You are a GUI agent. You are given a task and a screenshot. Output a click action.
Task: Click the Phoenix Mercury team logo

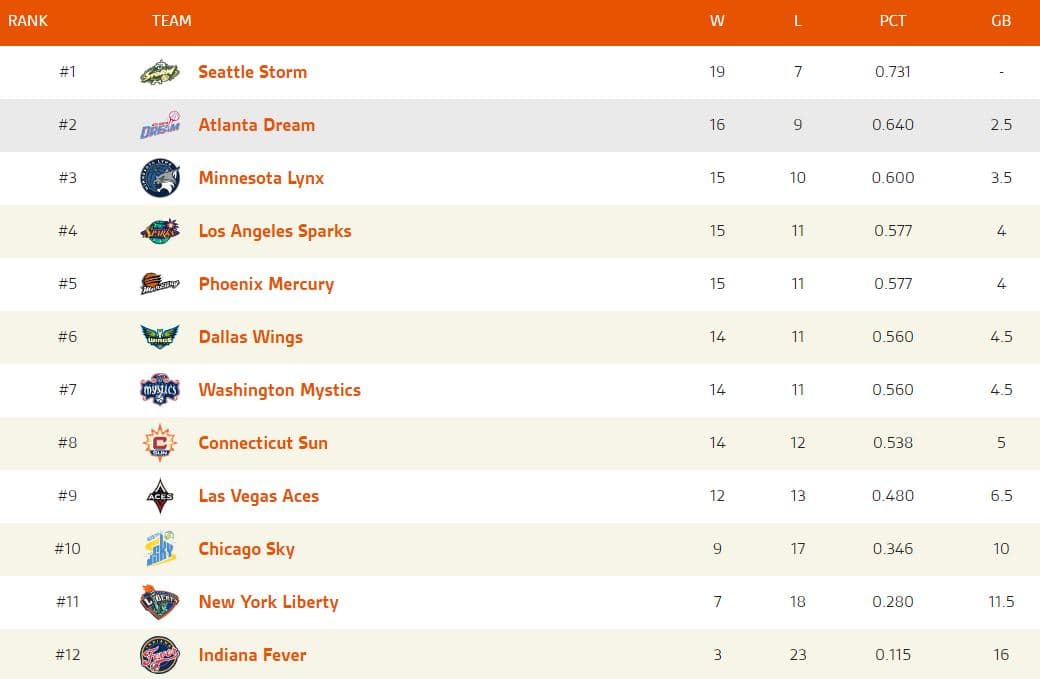point(158,284)
